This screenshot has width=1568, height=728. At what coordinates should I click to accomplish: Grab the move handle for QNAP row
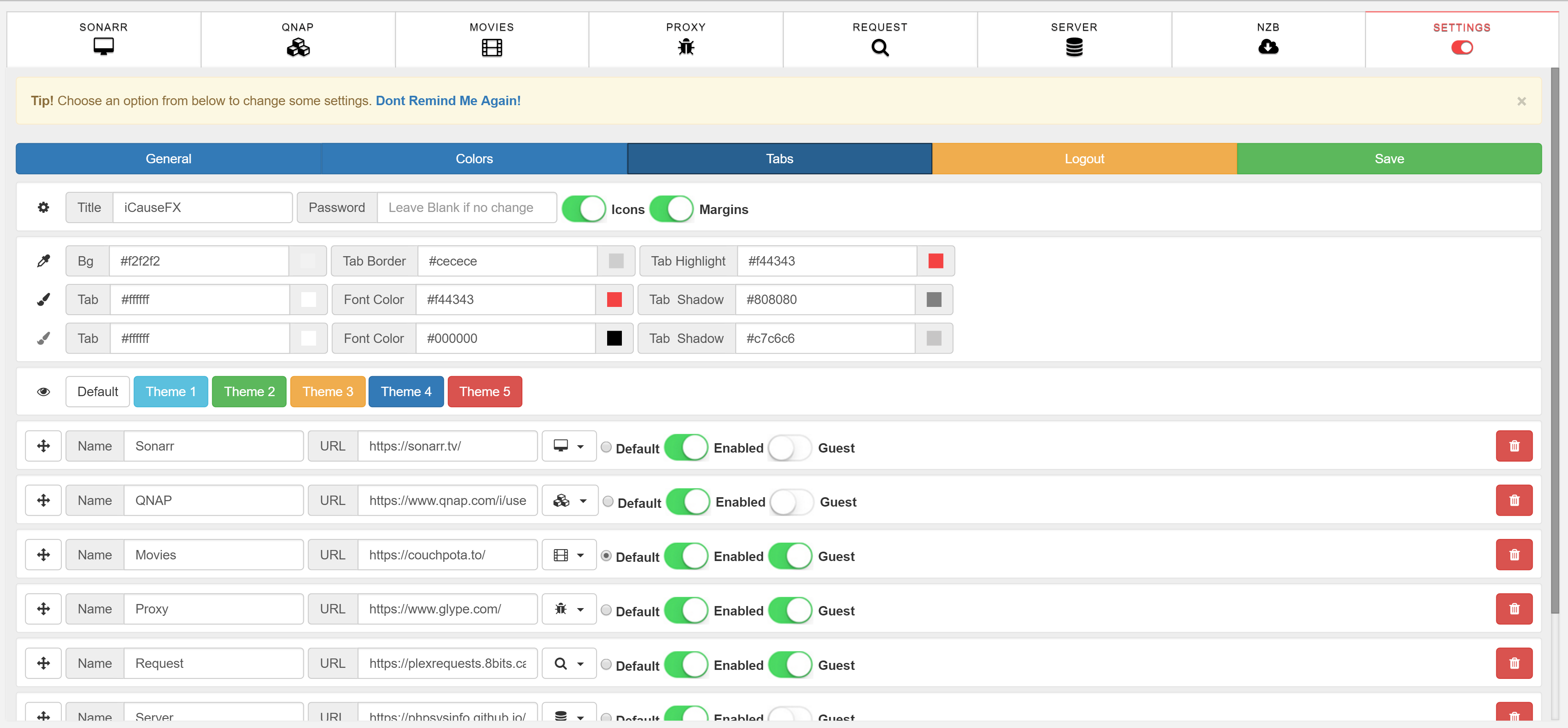[43, 500]
